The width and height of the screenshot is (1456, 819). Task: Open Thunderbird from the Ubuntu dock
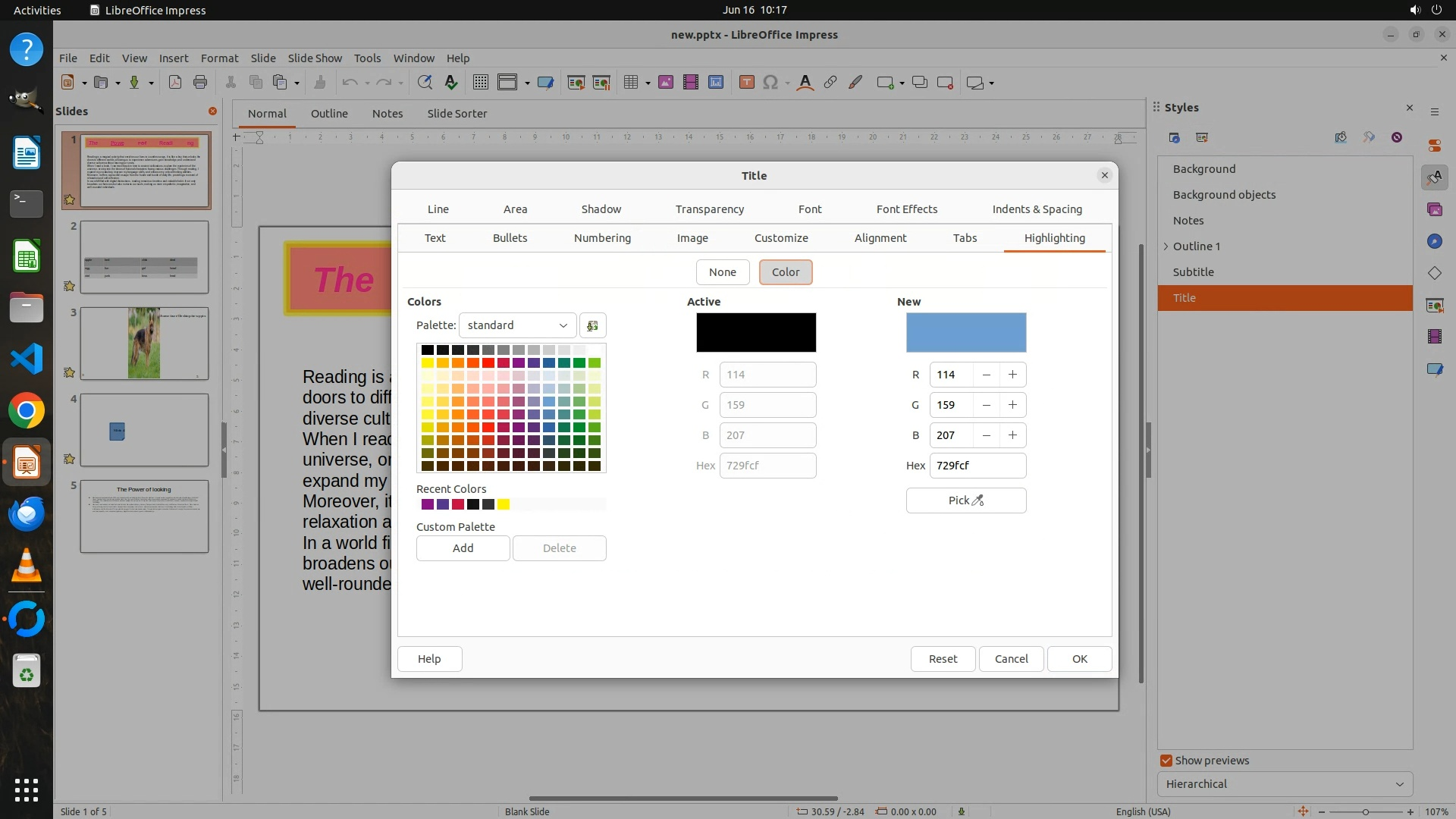point(27,514)
